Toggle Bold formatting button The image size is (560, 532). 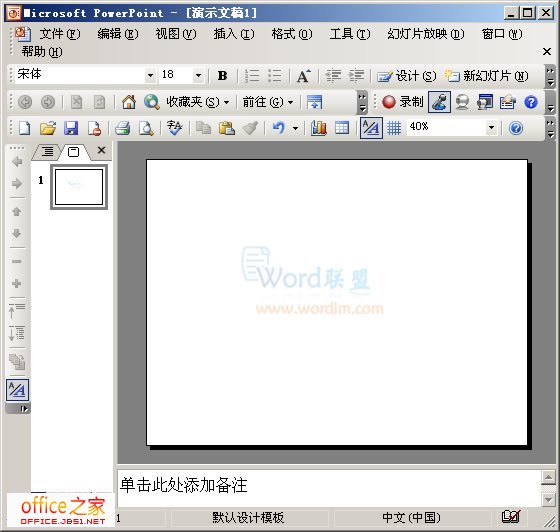pos(222,76)
